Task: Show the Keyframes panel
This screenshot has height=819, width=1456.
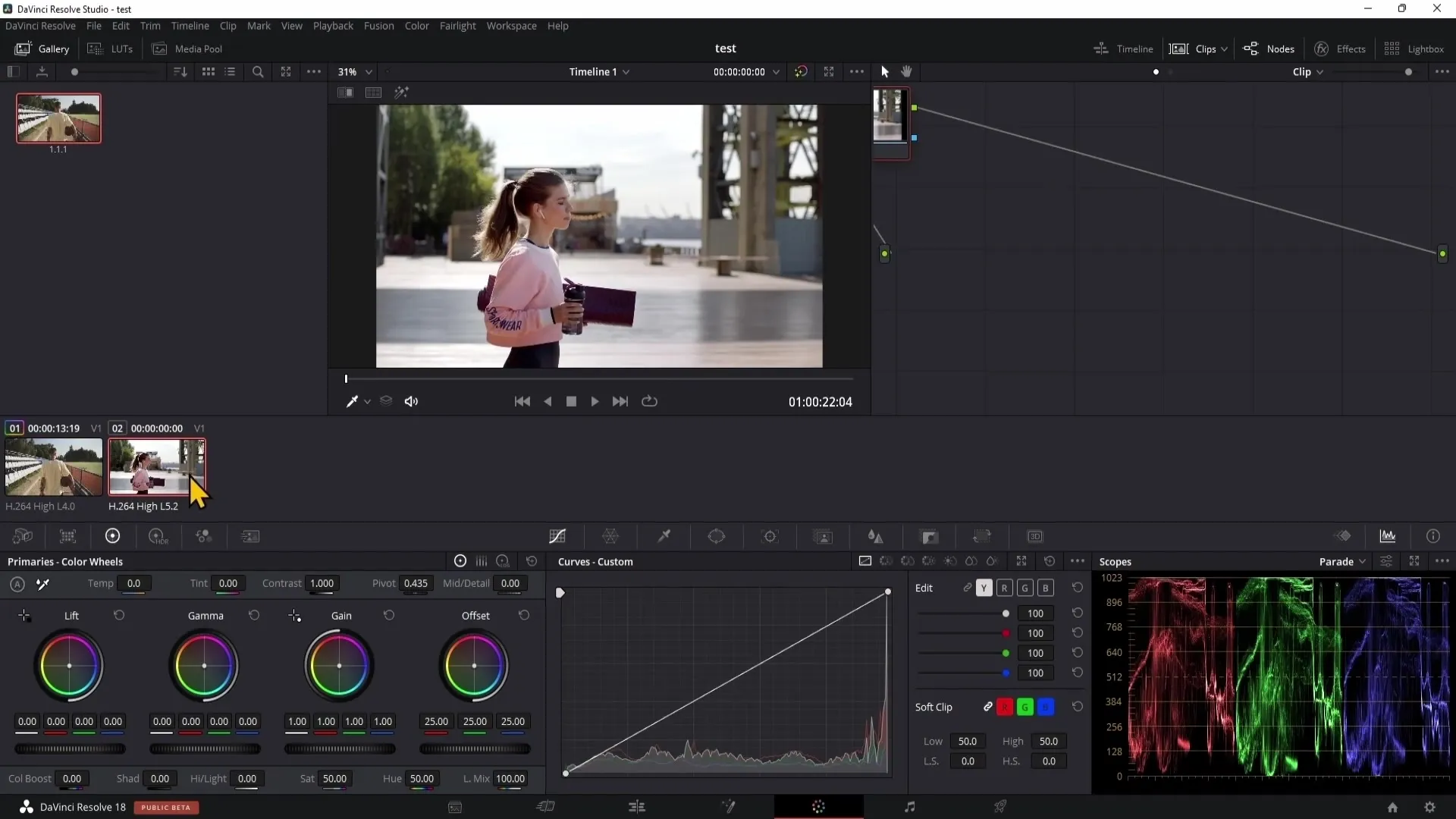Action: tap(1343, 536)
